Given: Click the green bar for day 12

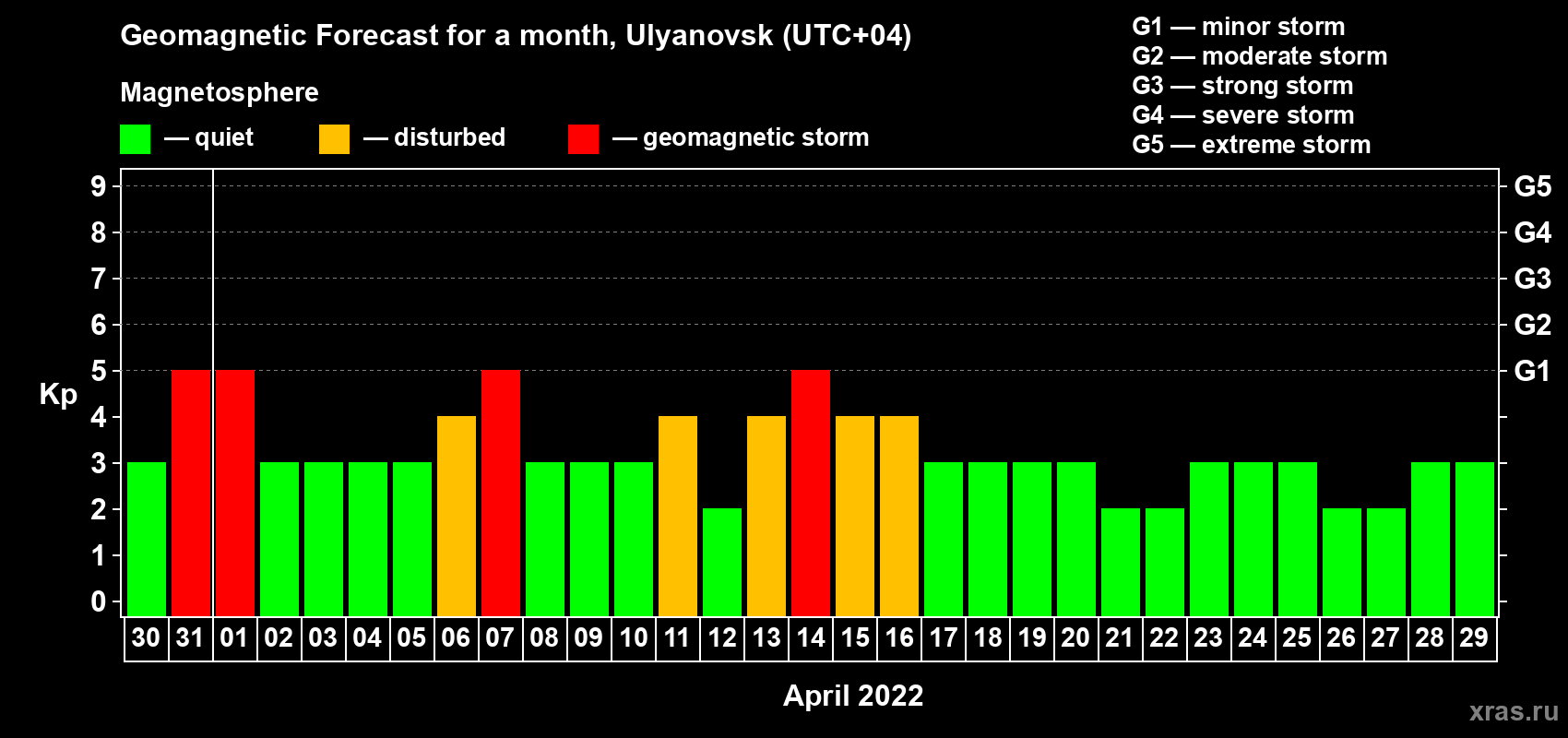Looking at the screenshot, I should 722,563.
